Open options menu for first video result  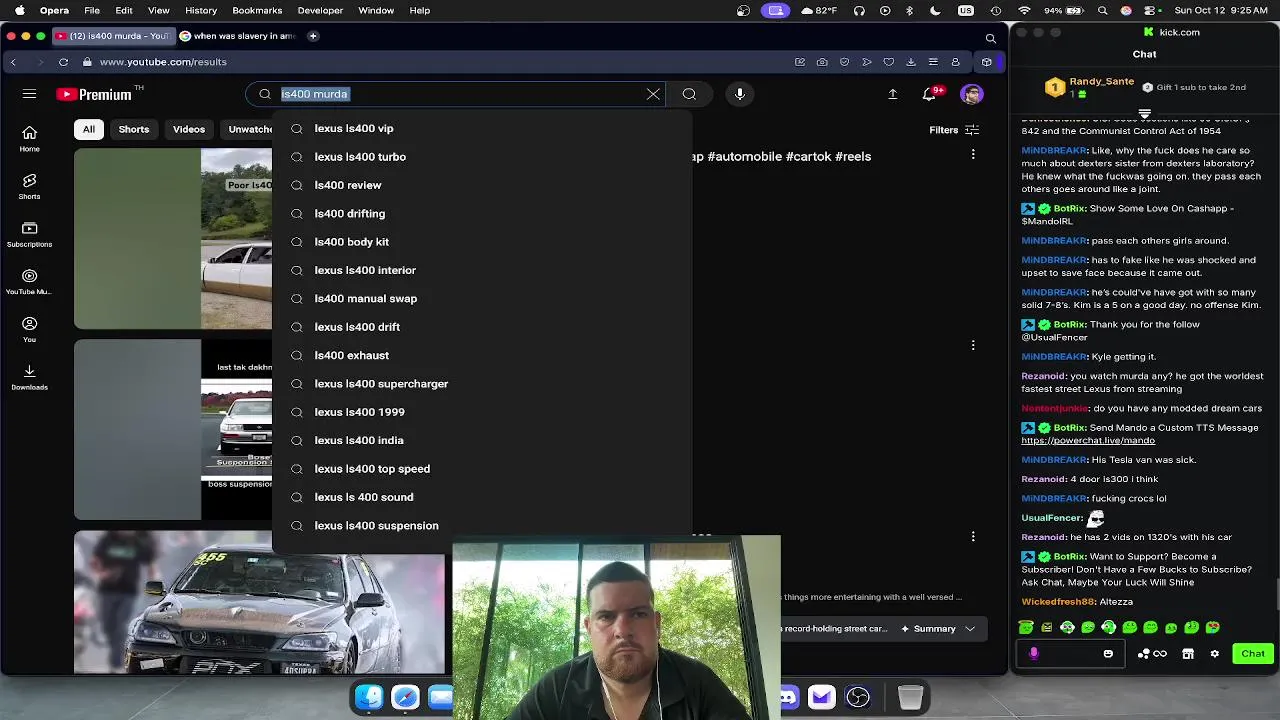[973, 155]
